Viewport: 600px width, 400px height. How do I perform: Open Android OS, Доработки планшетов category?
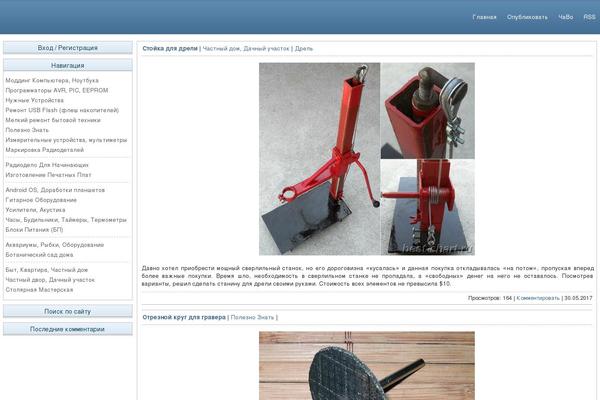(55, 190)
